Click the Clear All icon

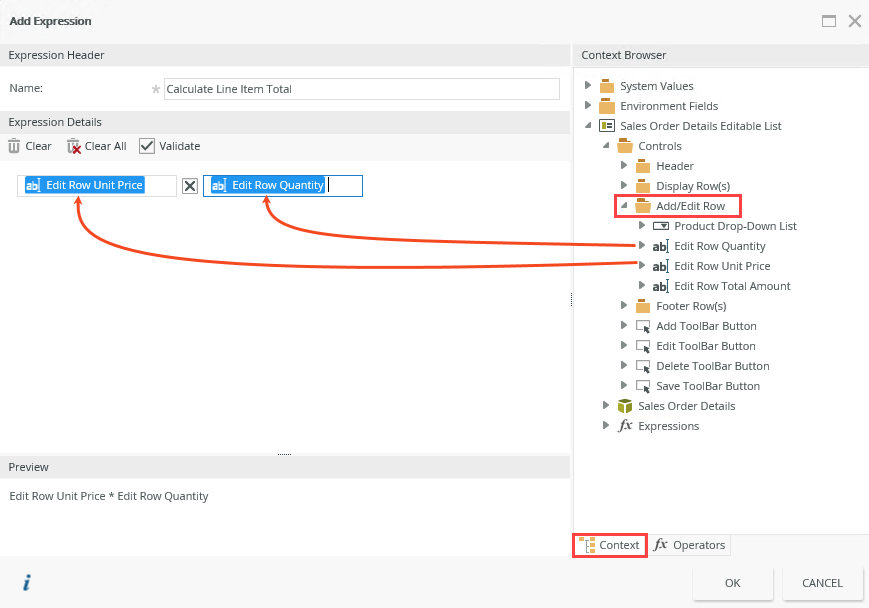pyautogui.click(x=73, y=146)
